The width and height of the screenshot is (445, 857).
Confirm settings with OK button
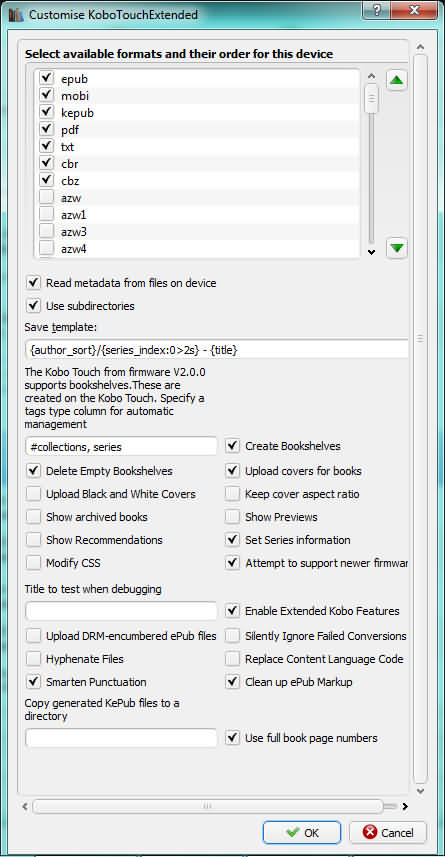pos(302,832)
